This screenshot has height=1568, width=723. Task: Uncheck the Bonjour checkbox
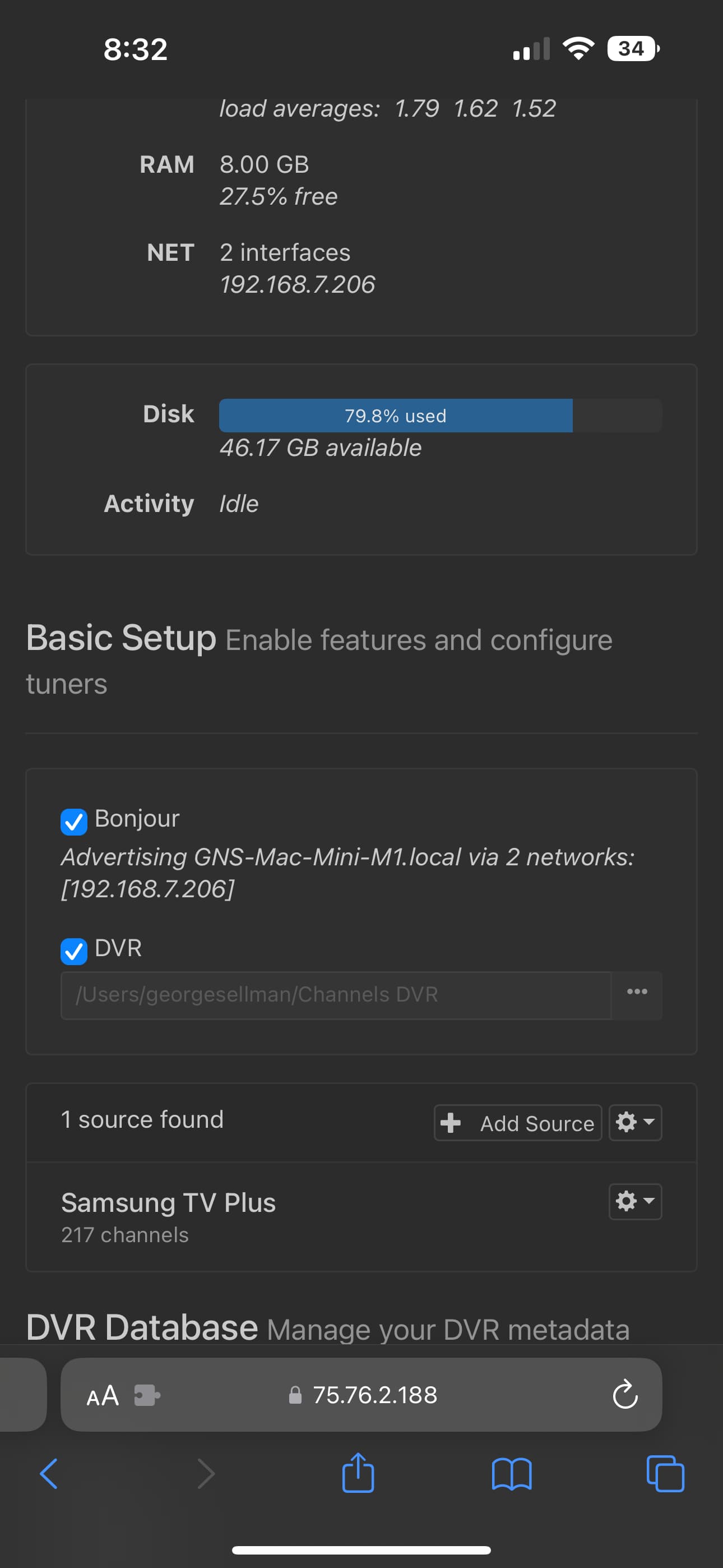[x=73, y=822]
